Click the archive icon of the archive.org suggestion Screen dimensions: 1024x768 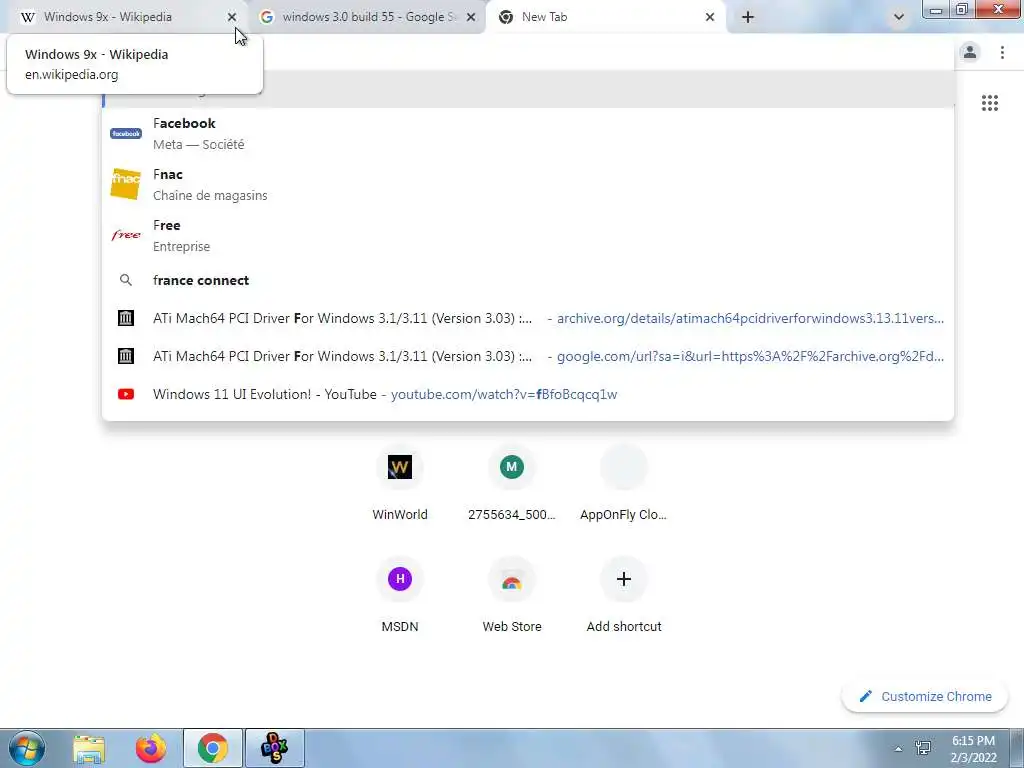click(x=125, y=318)
